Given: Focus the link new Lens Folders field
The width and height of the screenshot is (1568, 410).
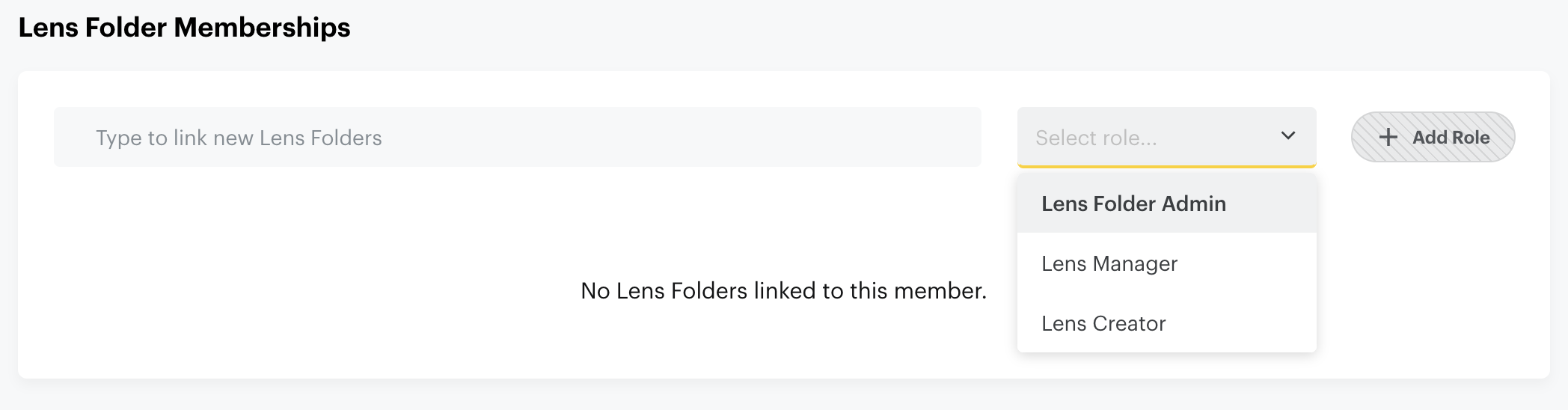Looking at the screenshot, I should (x=517, y=137).
